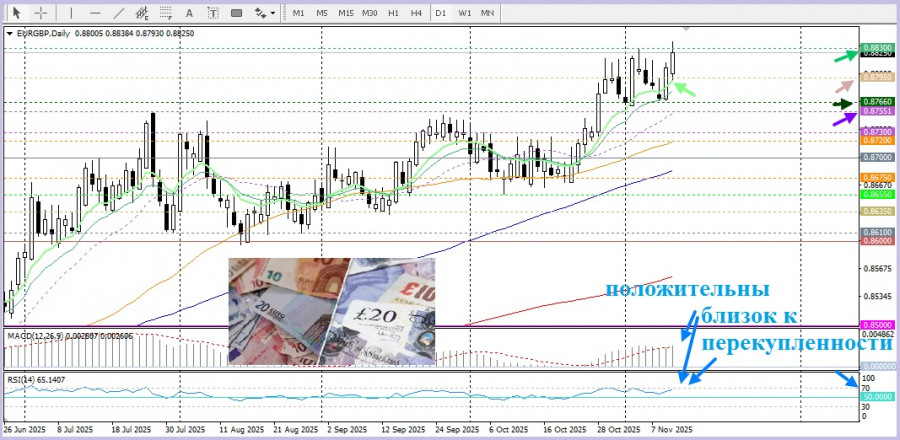
Task: Toggle the D1 daily timeframe
Action: pos(441,13)
